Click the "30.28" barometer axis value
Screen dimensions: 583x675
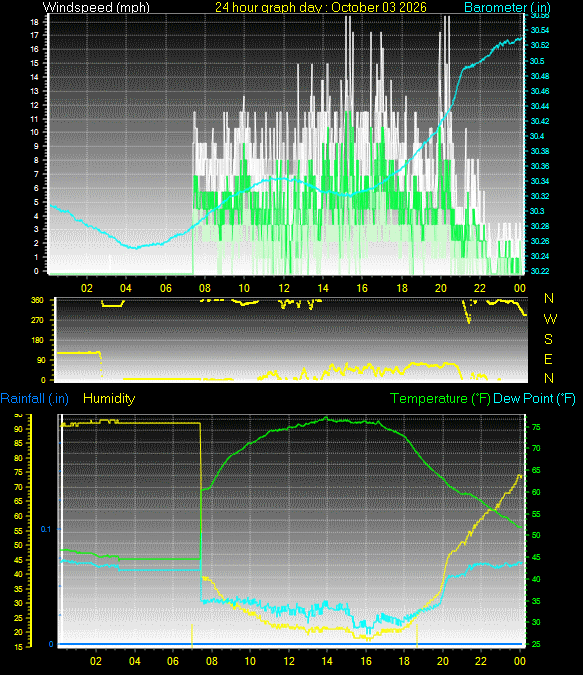[x=540, y=226]
